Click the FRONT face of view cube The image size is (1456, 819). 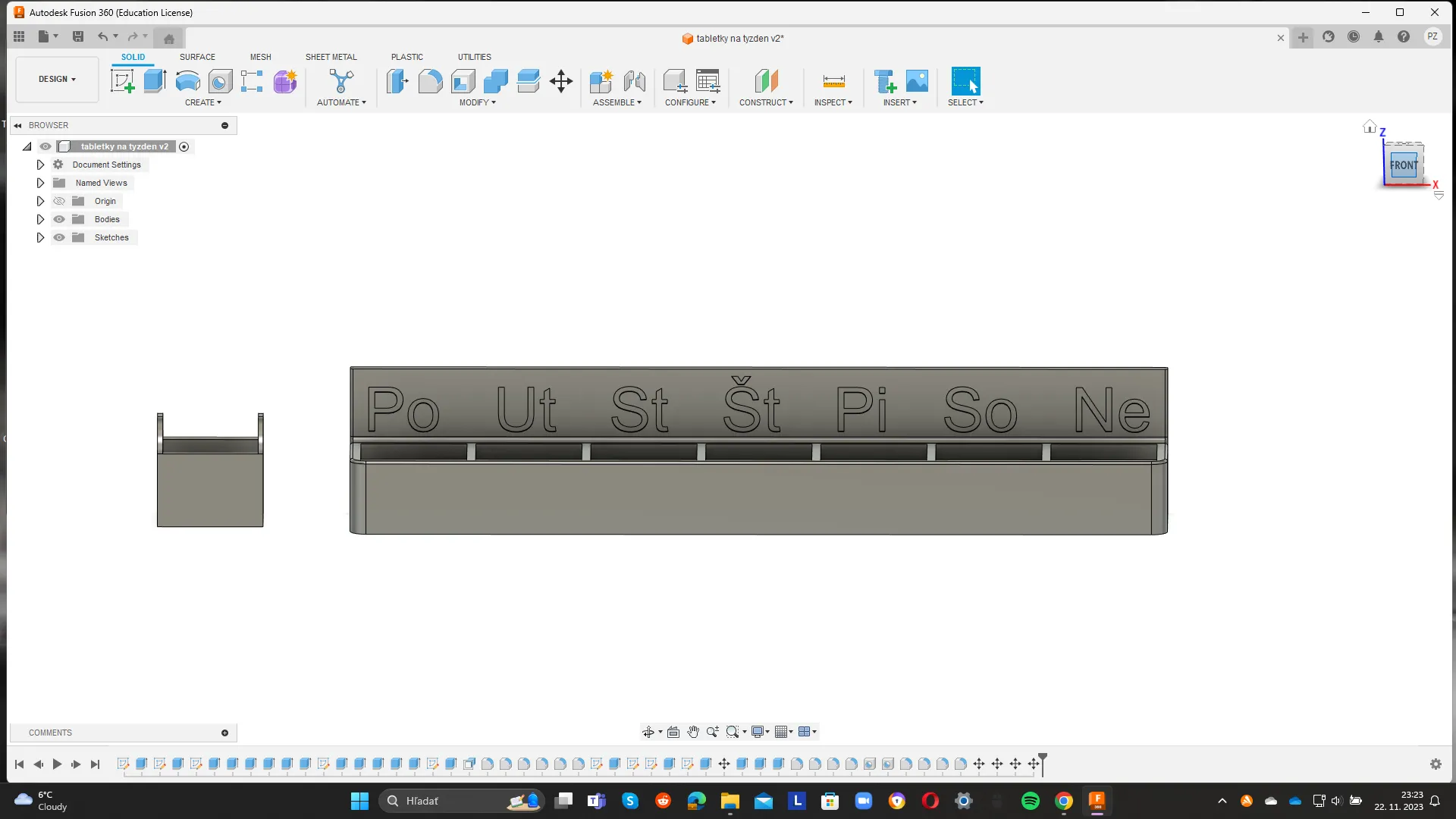[x=1403, y=165]
